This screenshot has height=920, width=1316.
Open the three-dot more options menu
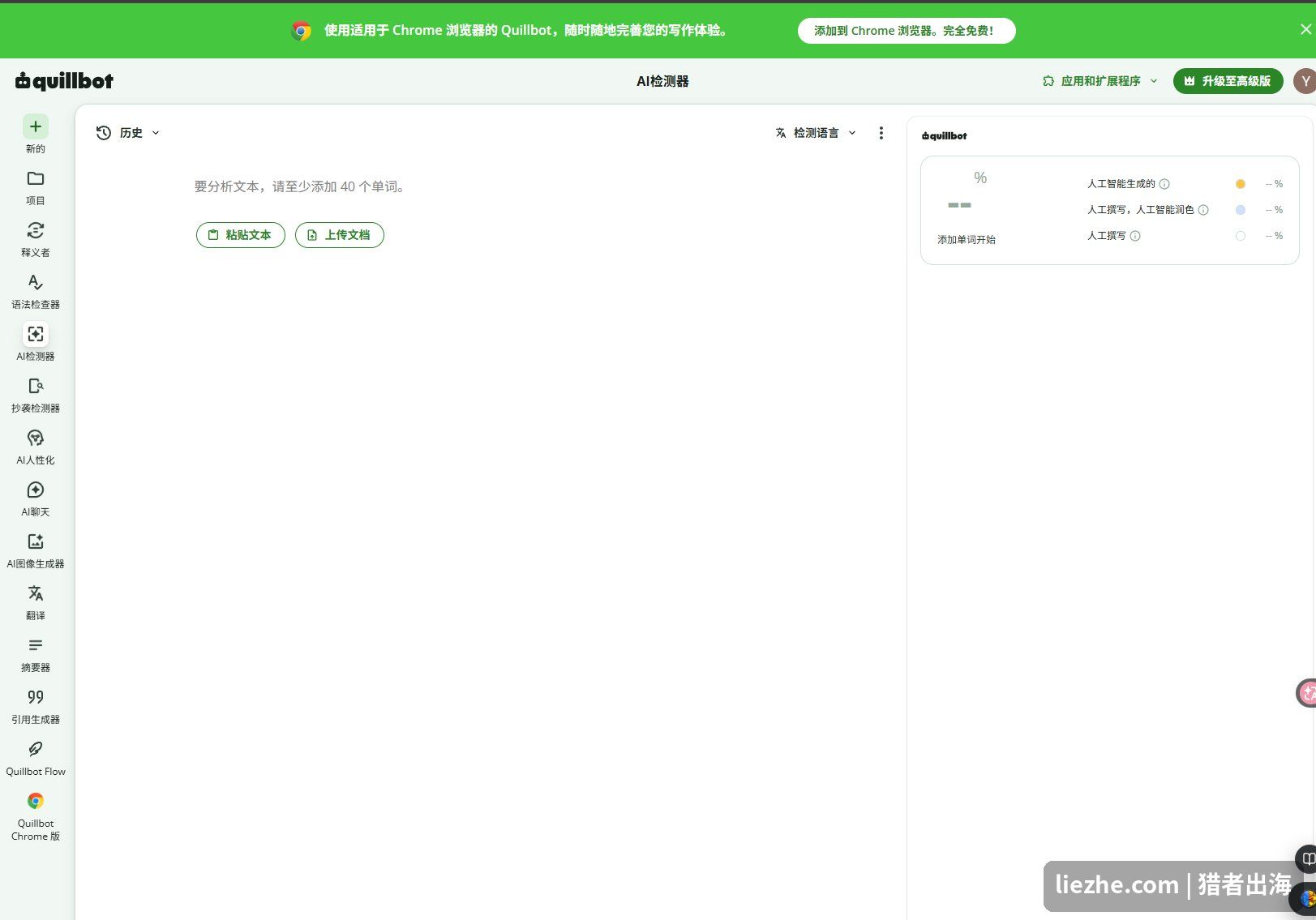click(881, 133)
